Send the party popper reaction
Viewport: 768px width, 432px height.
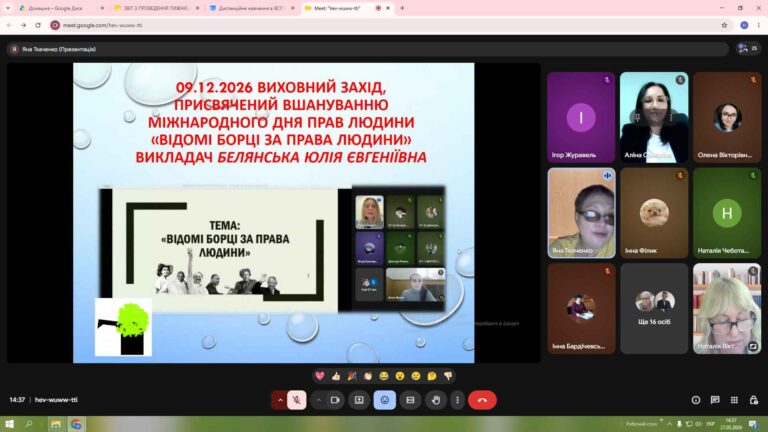tap(352, 376)
